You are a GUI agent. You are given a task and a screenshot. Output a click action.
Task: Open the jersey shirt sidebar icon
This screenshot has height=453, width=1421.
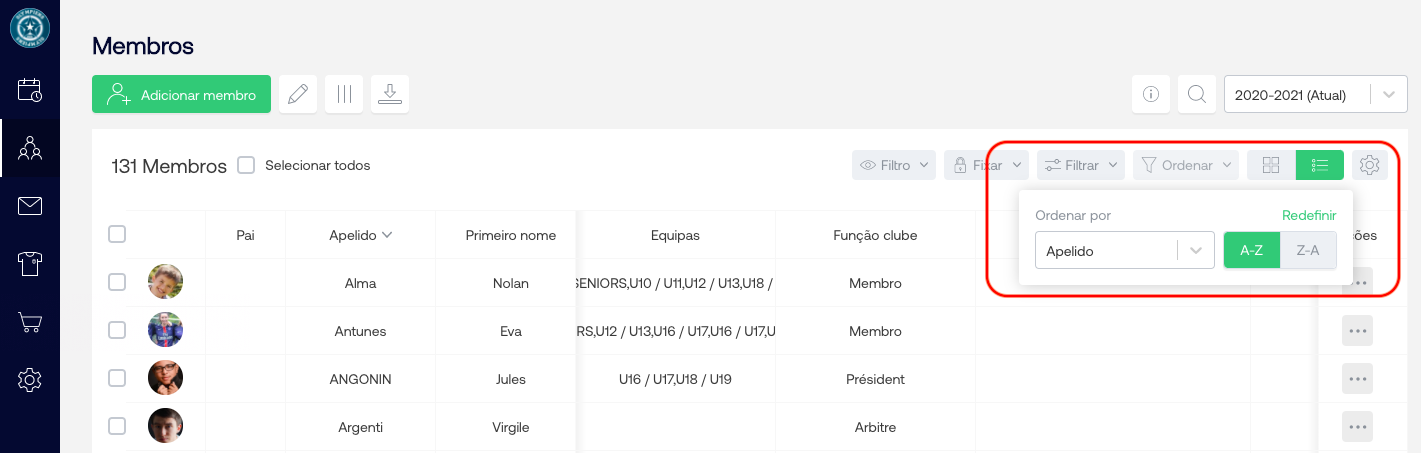pos(30,264)
